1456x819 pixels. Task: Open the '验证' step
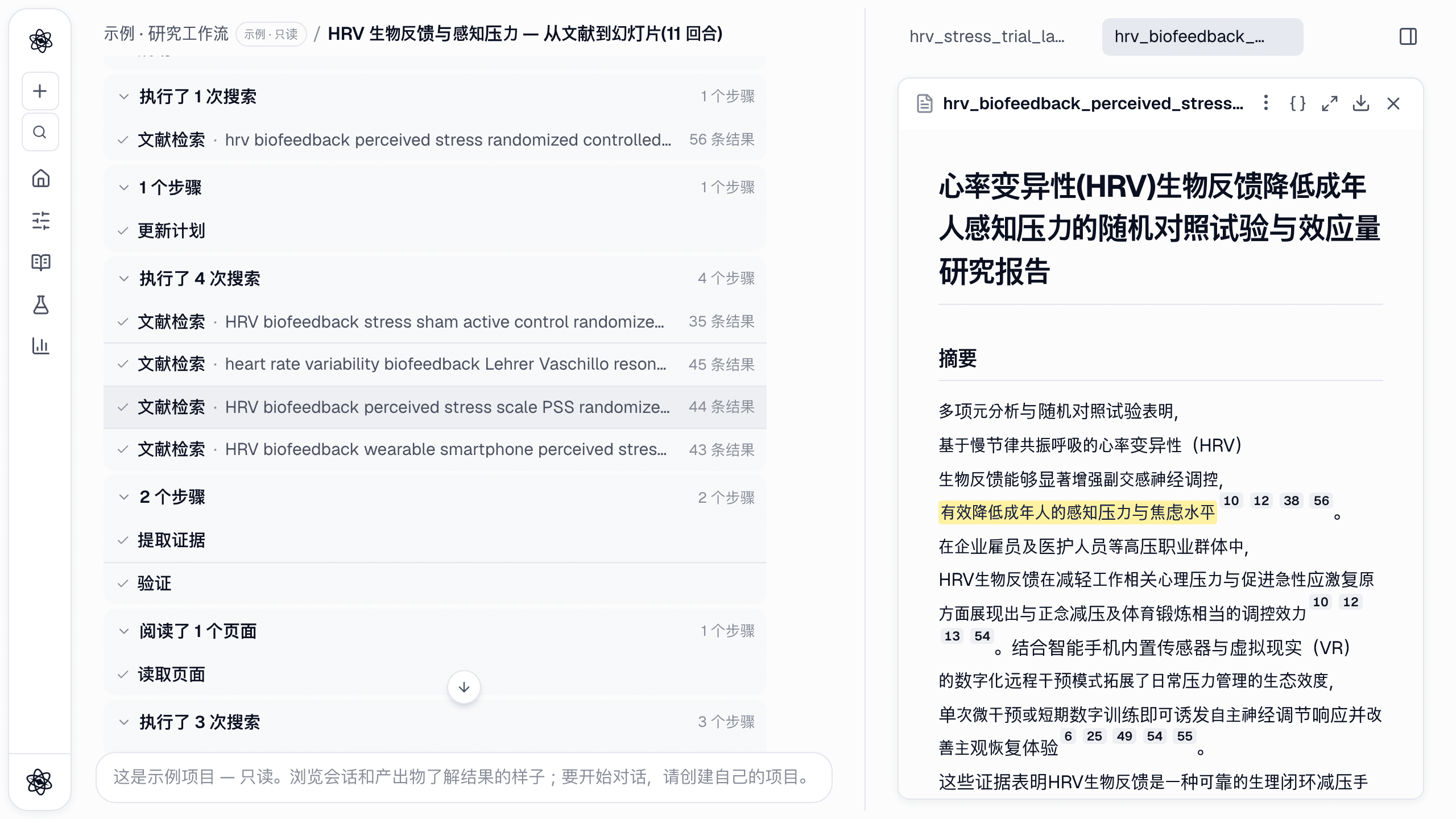[x=435, y=584]
